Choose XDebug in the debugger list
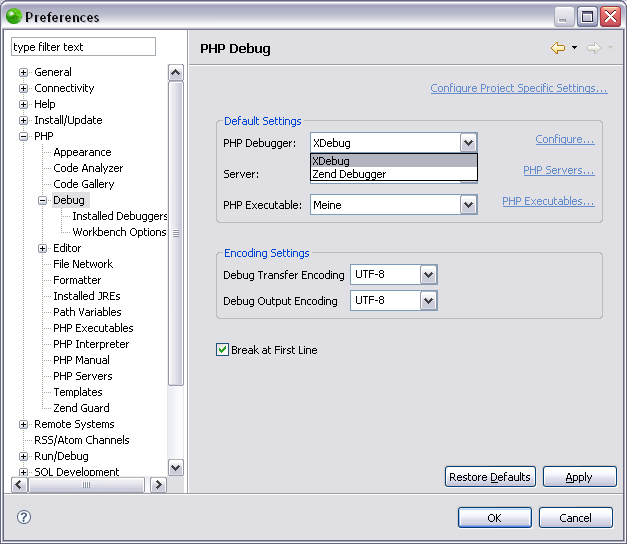Image resolution: width=627 pixels, height=544 pixels. 331,161
